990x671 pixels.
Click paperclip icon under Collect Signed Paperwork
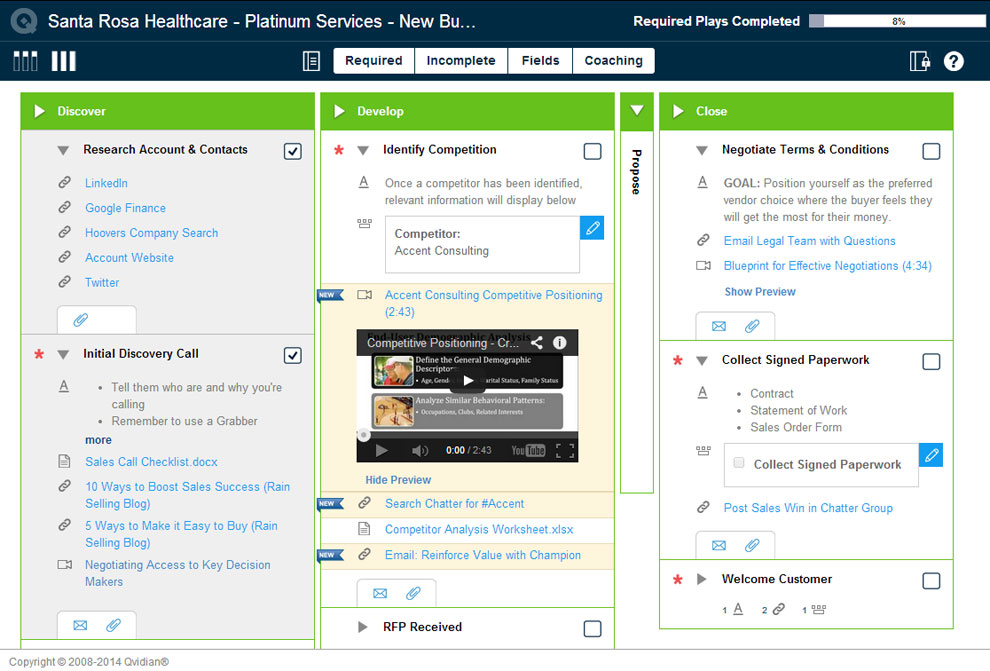752,545
